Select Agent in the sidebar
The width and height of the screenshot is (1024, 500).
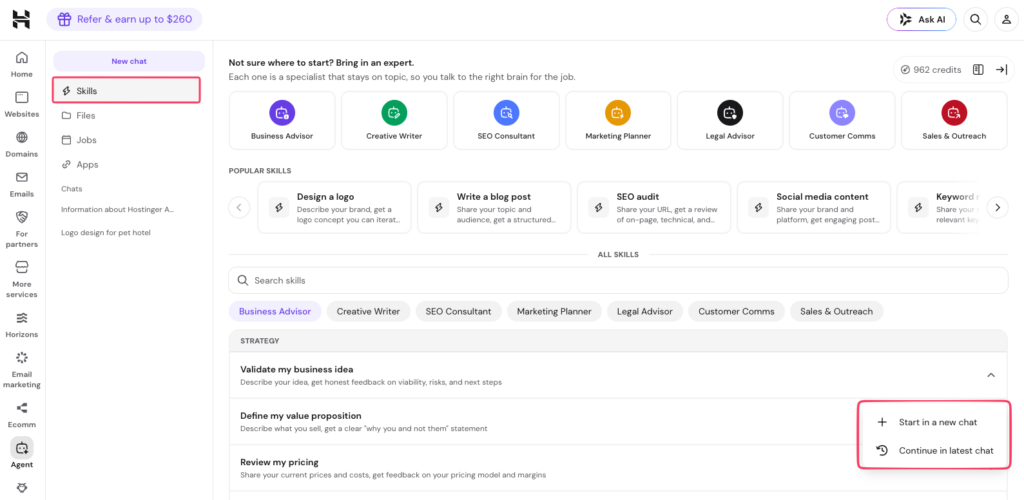(22, 454)
